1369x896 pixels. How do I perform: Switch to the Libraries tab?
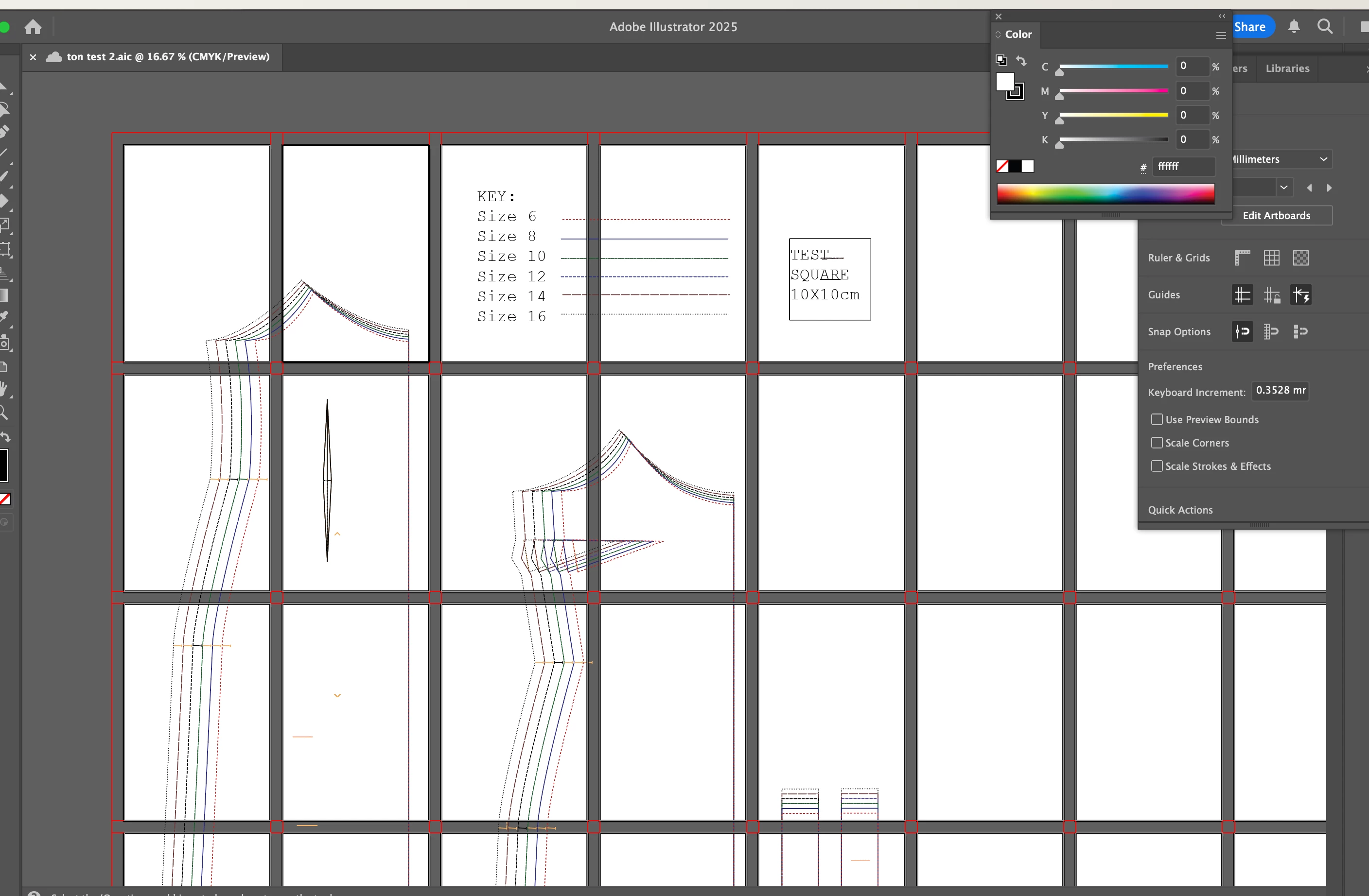[x=1287, y=69]
